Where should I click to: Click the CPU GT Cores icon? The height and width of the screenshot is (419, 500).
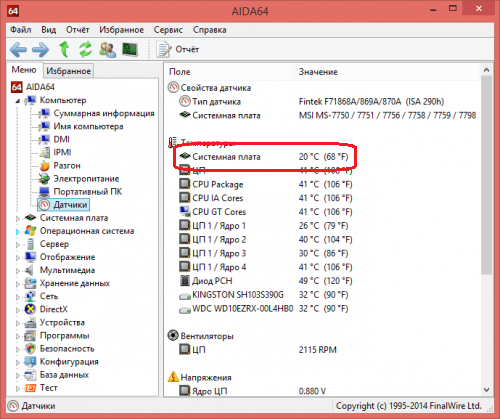click(184, 211)
